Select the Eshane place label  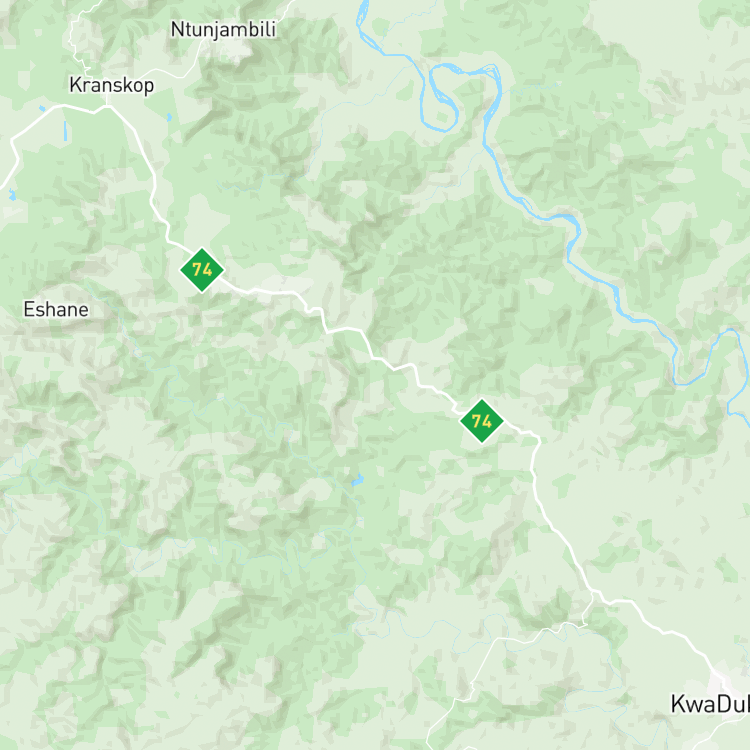click(x=56, y=309)
